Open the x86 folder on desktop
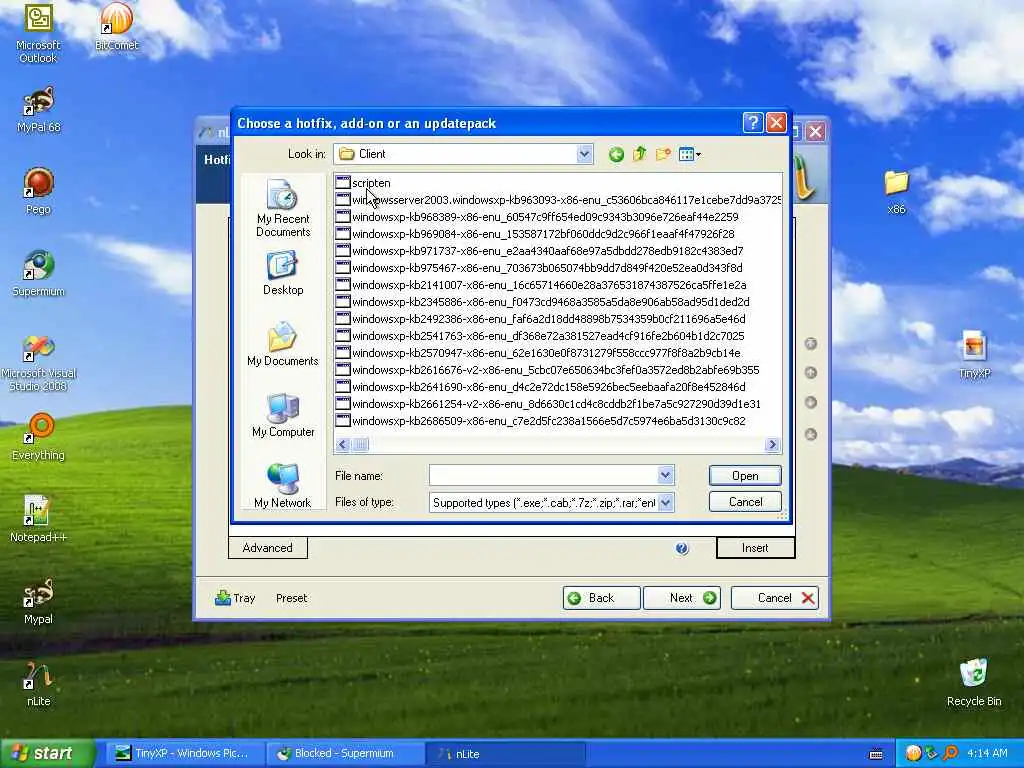Viewport: 1024px width, 768px height. [x=897, y=191]
